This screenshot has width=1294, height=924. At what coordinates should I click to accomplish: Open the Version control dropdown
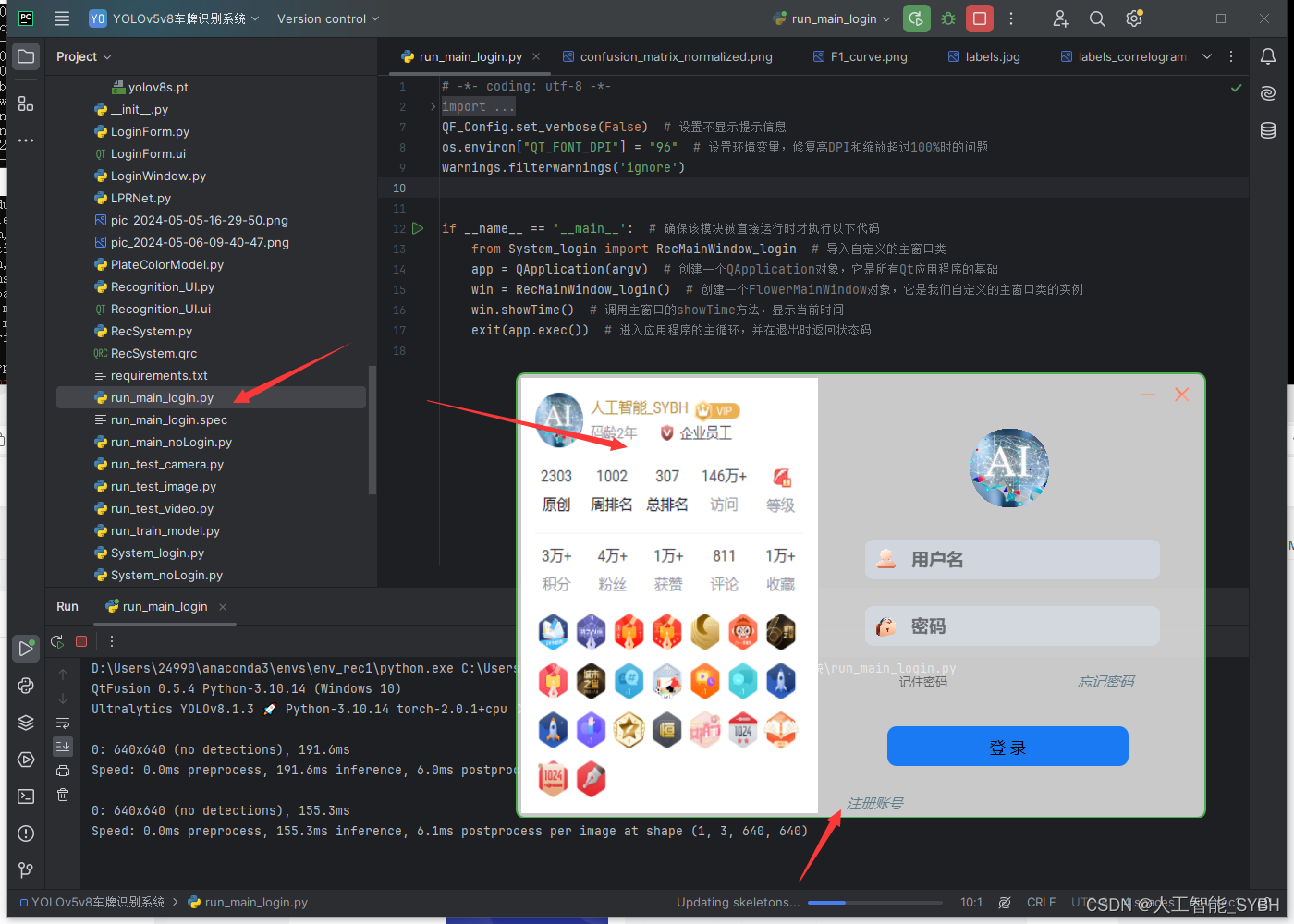(328, 18)
